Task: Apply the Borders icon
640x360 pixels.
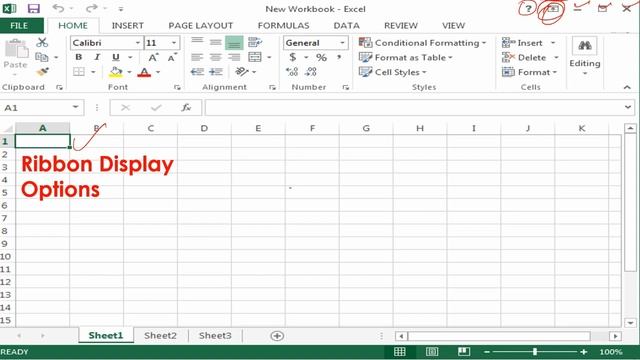Action: (79, 72)
